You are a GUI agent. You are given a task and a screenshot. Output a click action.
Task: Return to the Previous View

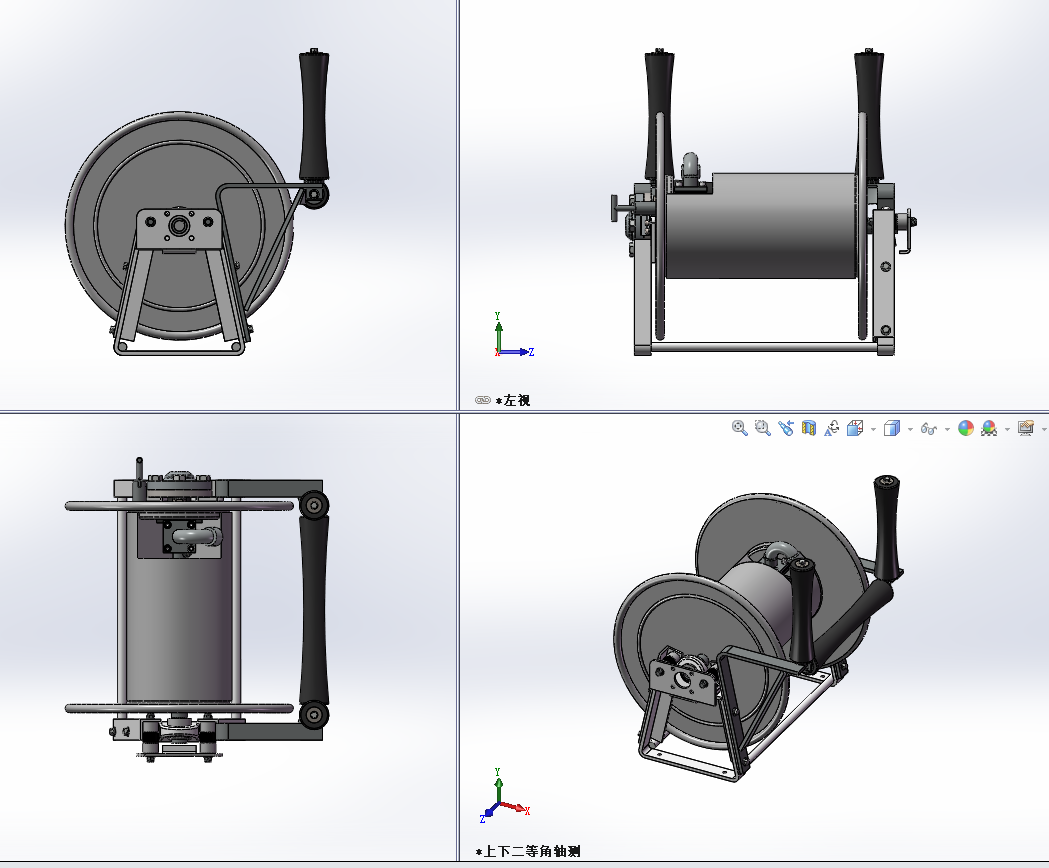(786, 428)
